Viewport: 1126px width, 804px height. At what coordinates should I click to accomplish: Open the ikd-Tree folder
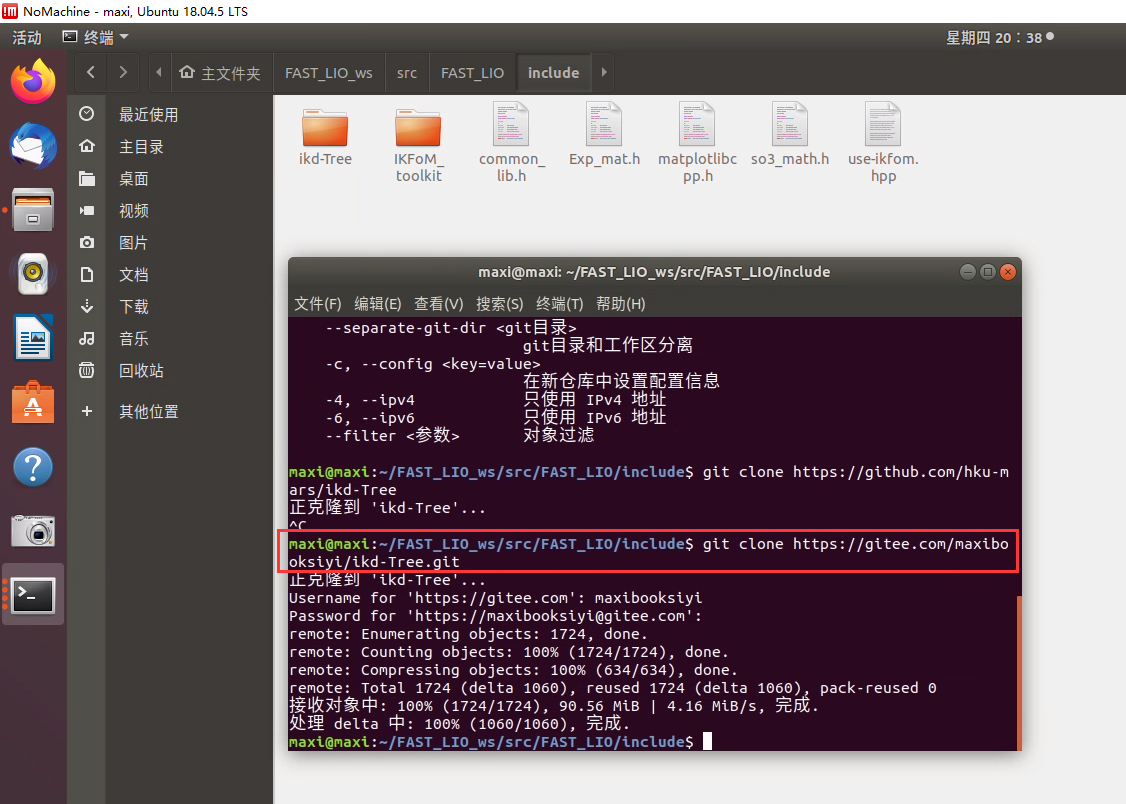point(325,137)
